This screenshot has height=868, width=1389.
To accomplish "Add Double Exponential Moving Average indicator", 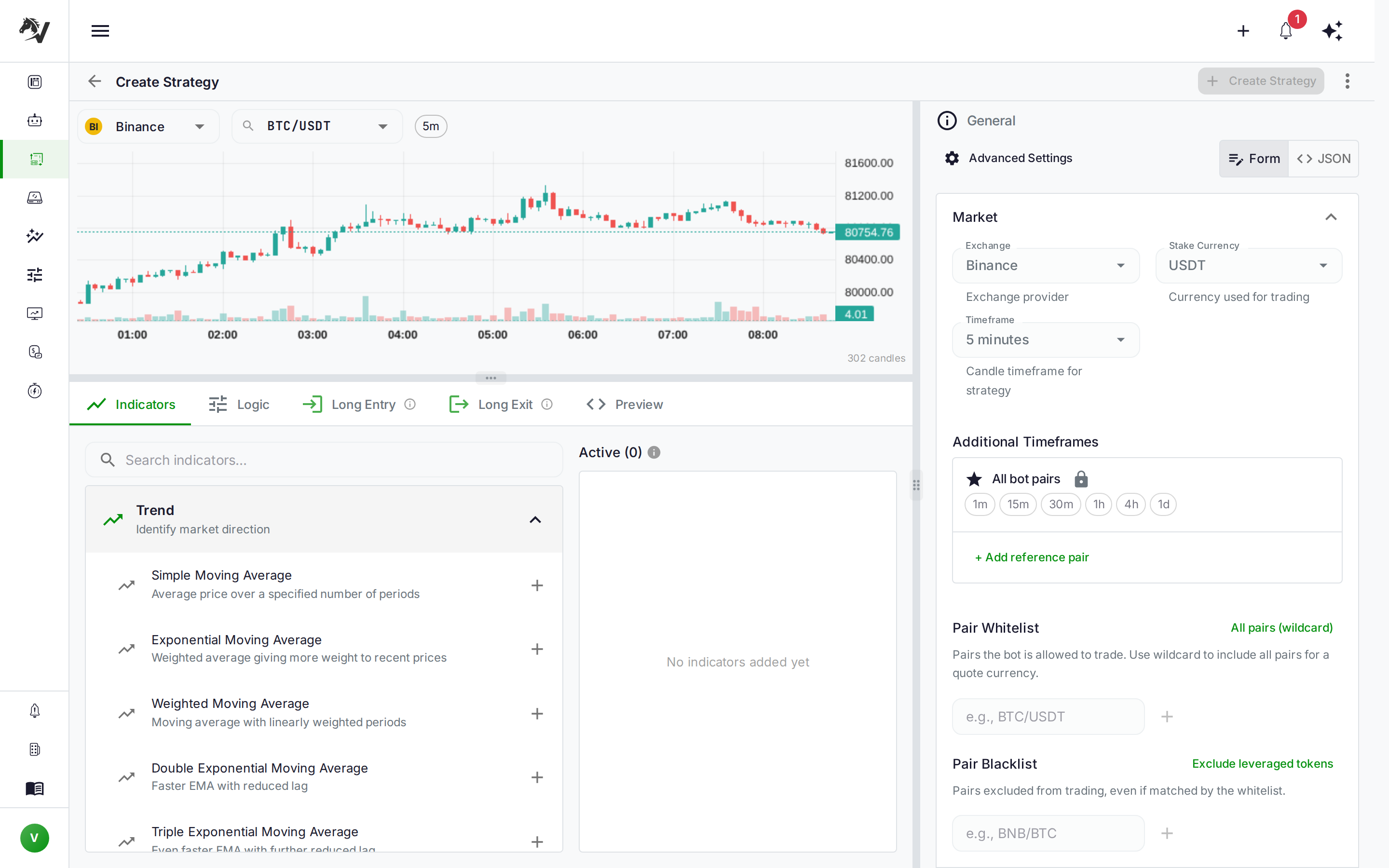I will click(537, 777).
